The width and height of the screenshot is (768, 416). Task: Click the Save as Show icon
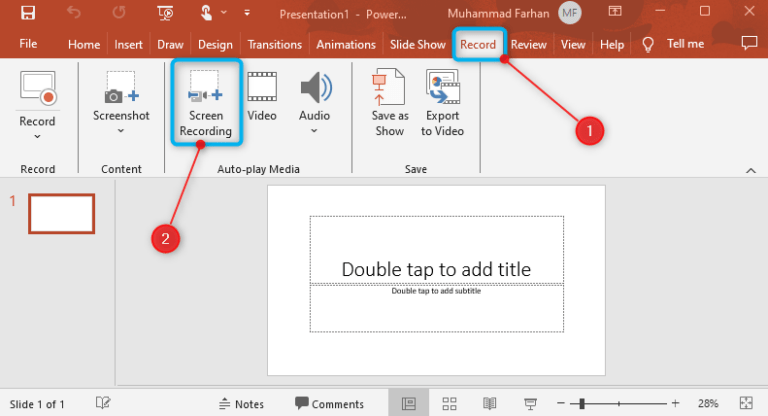point(389,90)
